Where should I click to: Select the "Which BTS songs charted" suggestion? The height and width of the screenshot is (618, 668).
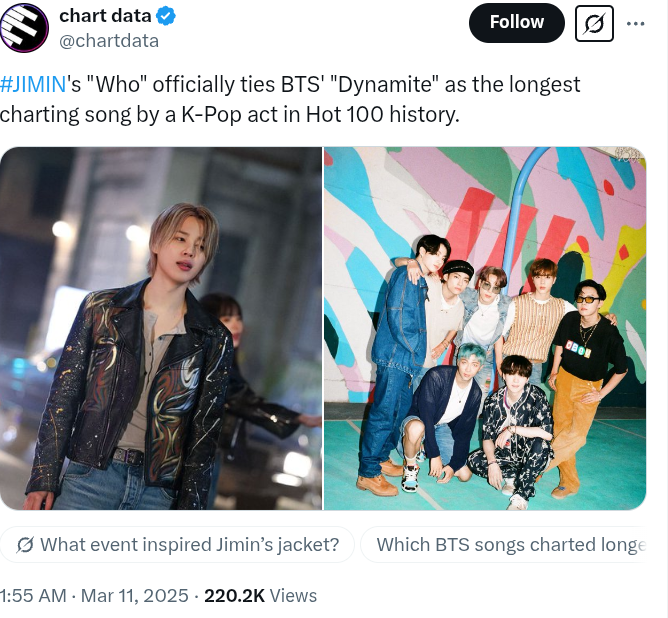(x=508, y=545)
